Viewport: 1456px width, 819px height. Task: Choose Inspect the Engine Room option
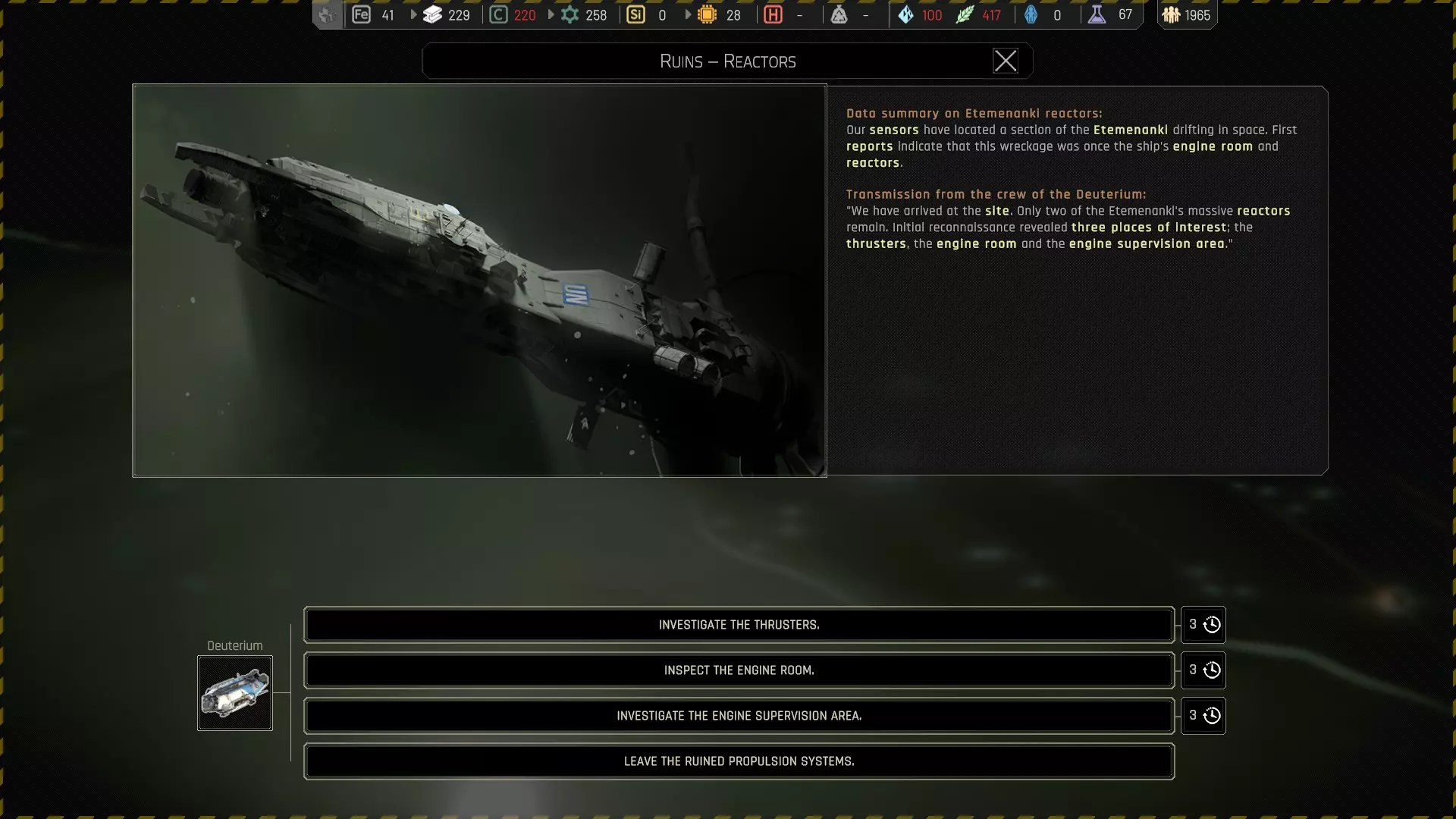click(x=739, y=670)
